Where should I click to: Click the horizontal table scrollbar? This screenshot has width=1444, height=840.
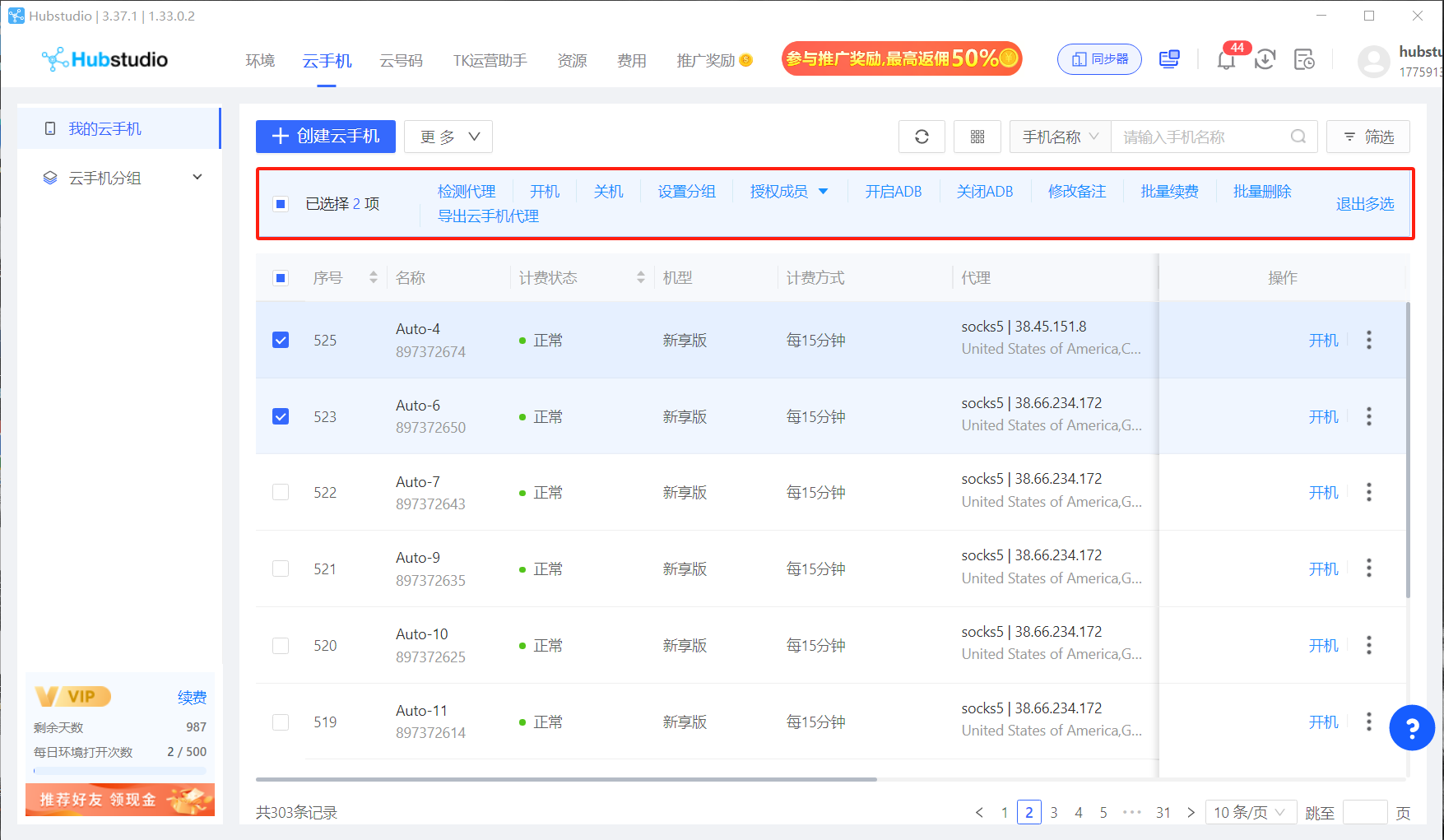(x=566, y=778)
